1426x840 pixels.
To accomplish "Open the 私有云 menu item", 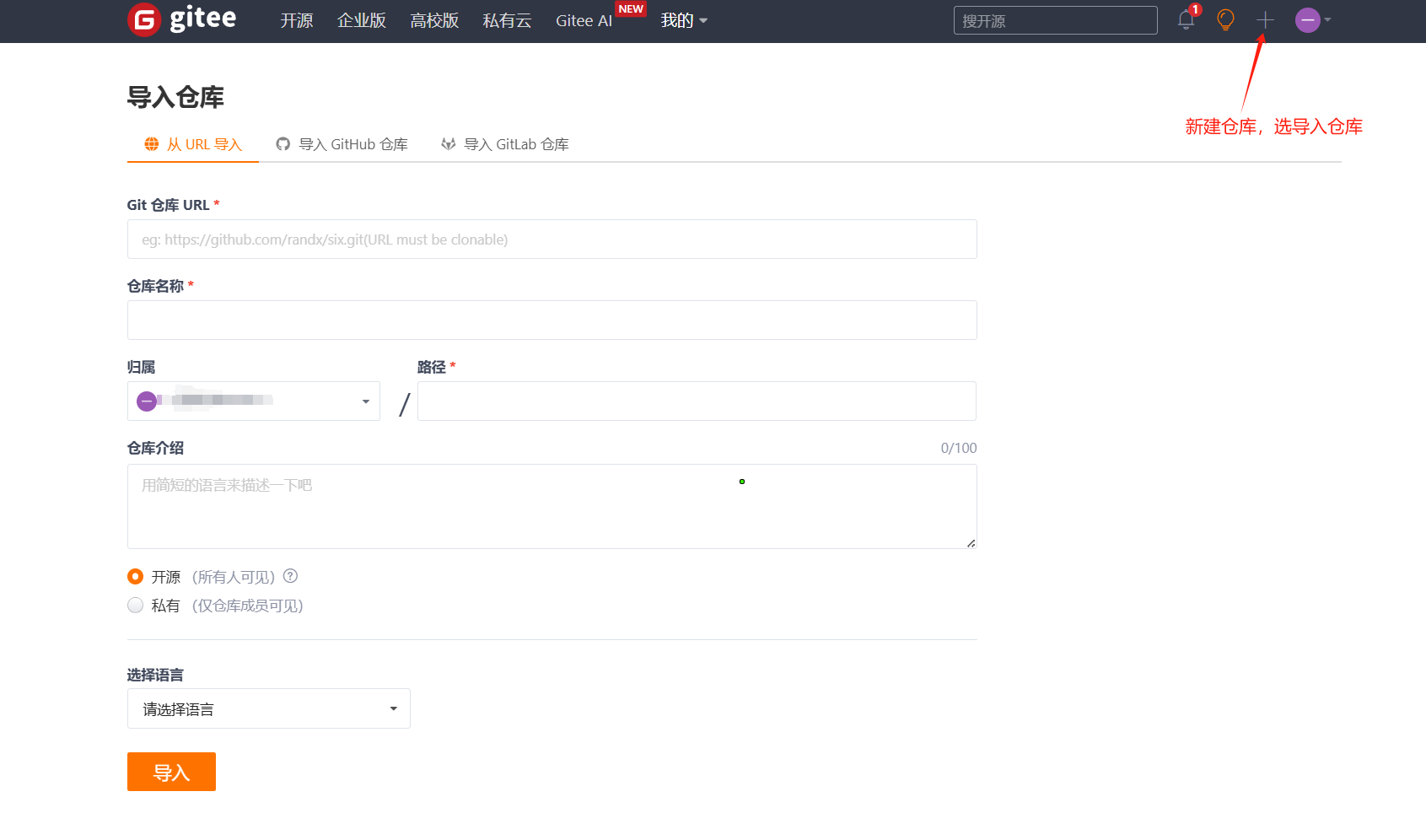I will point(507,20).
